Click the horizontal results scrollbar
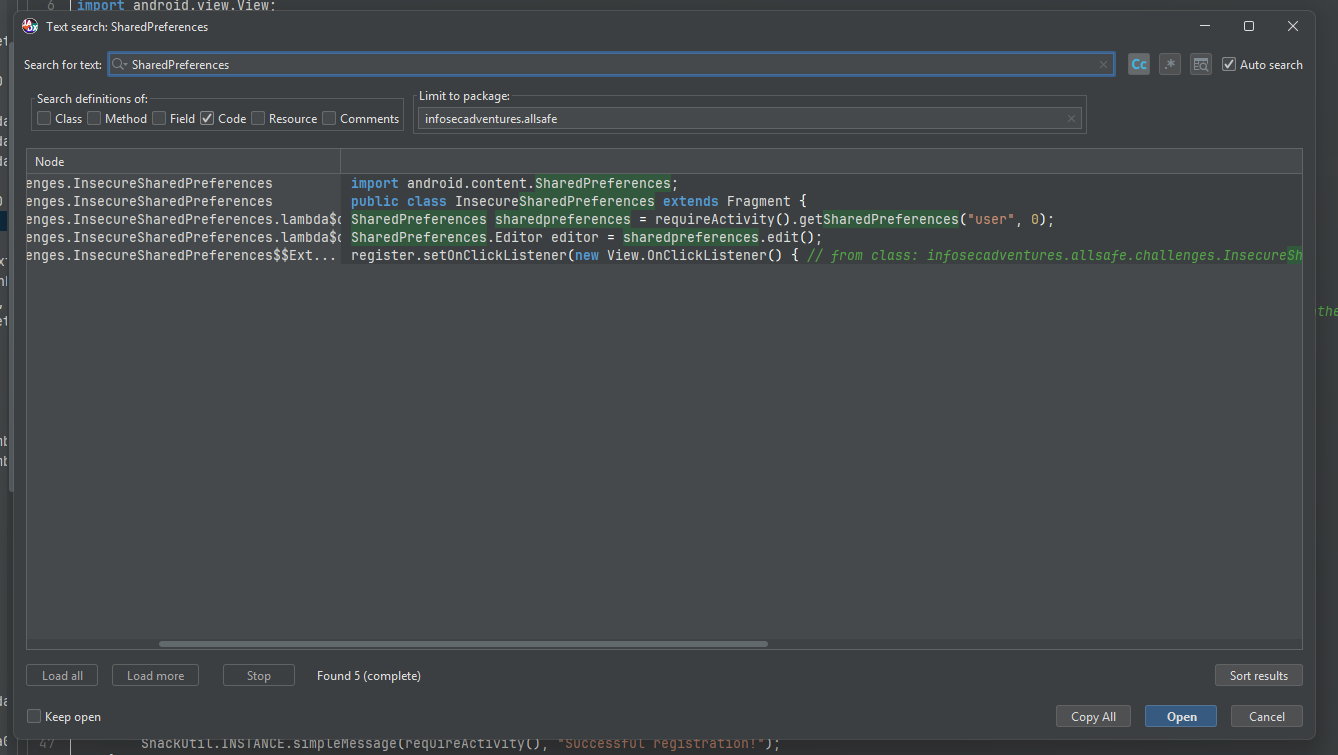 pyautogui.click(x=463, y=644)
